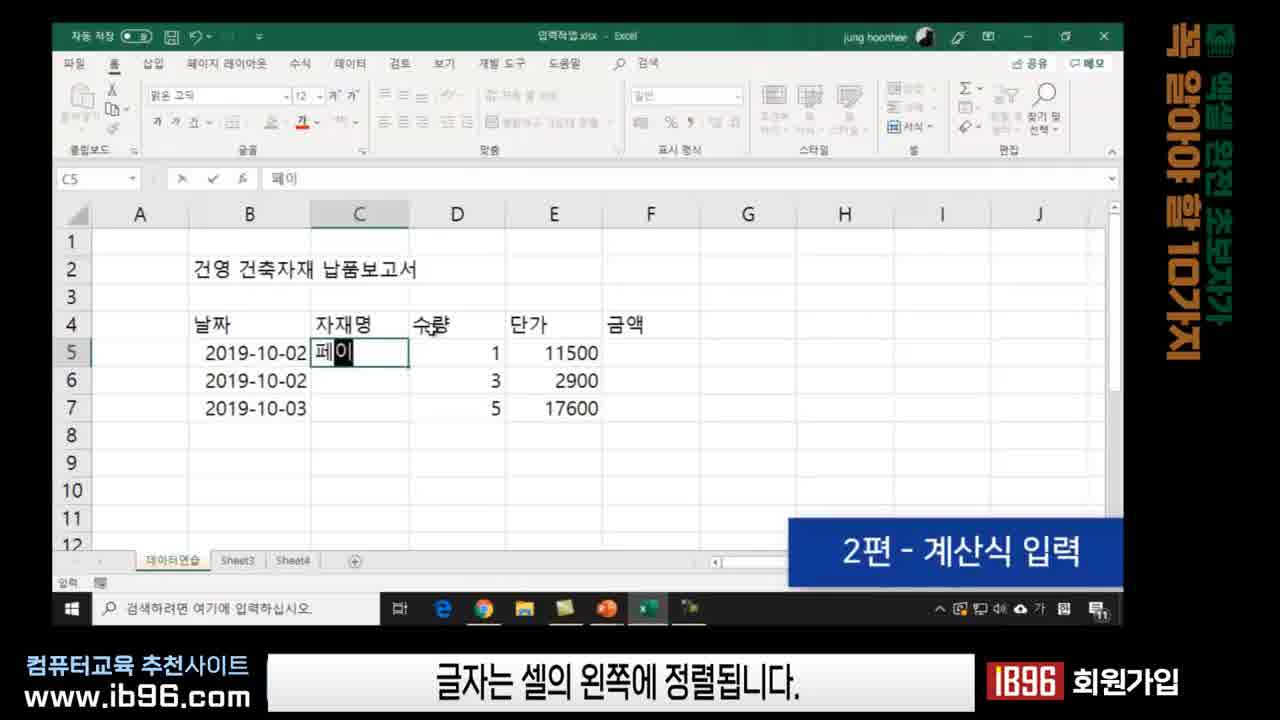The image size is (1280, 720).
Task: Confirm entry with formula bar checkmark
Action: click(x=213, y=179)
